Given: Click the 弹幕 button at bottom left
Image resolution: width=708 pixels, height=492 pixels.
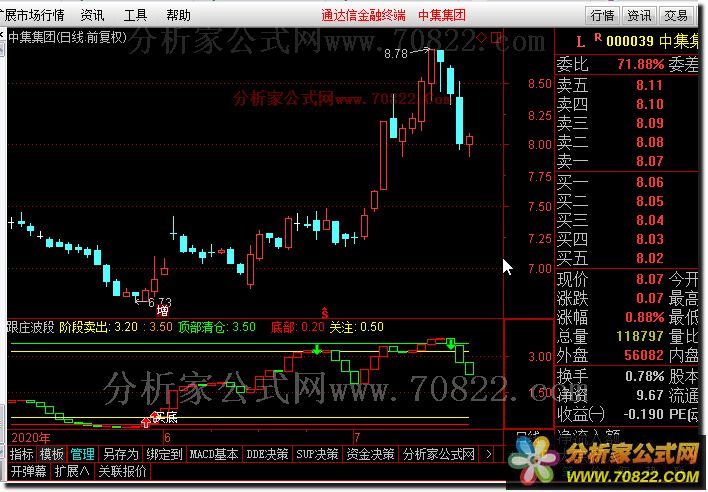Looking at the screenshot, I should click(28, 471).
